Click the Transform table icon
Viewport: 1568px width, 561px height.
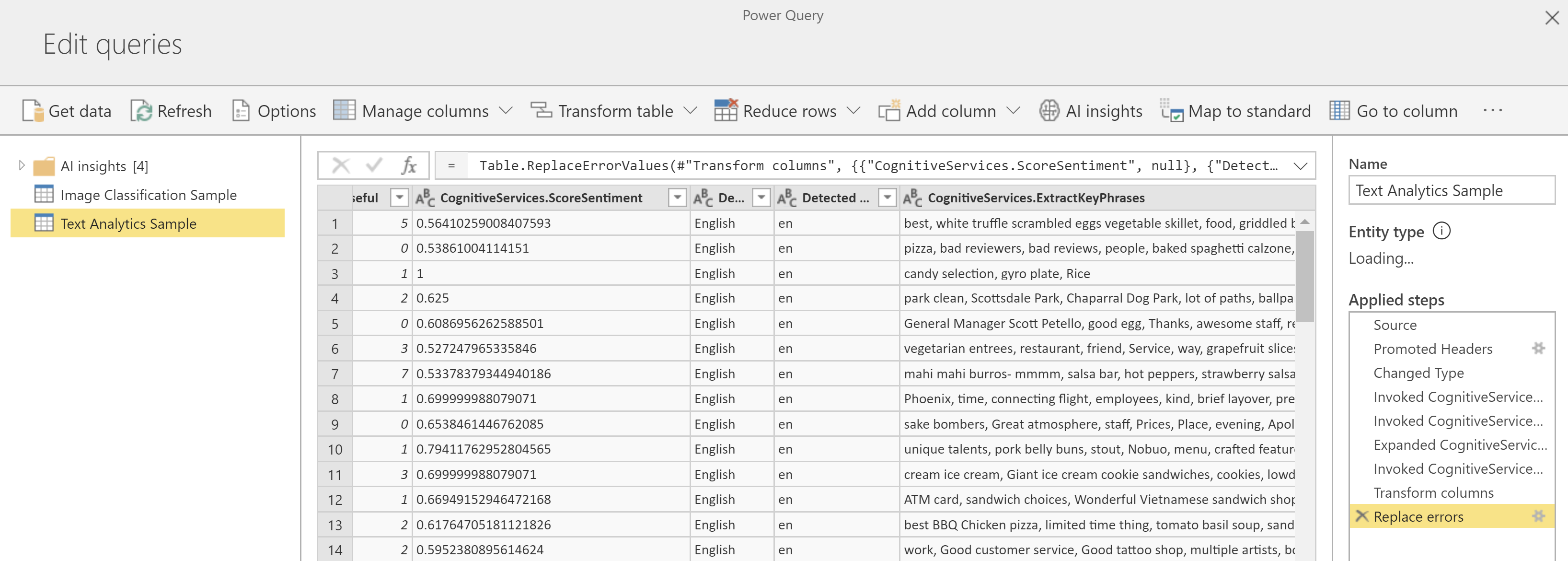point(541,110)
